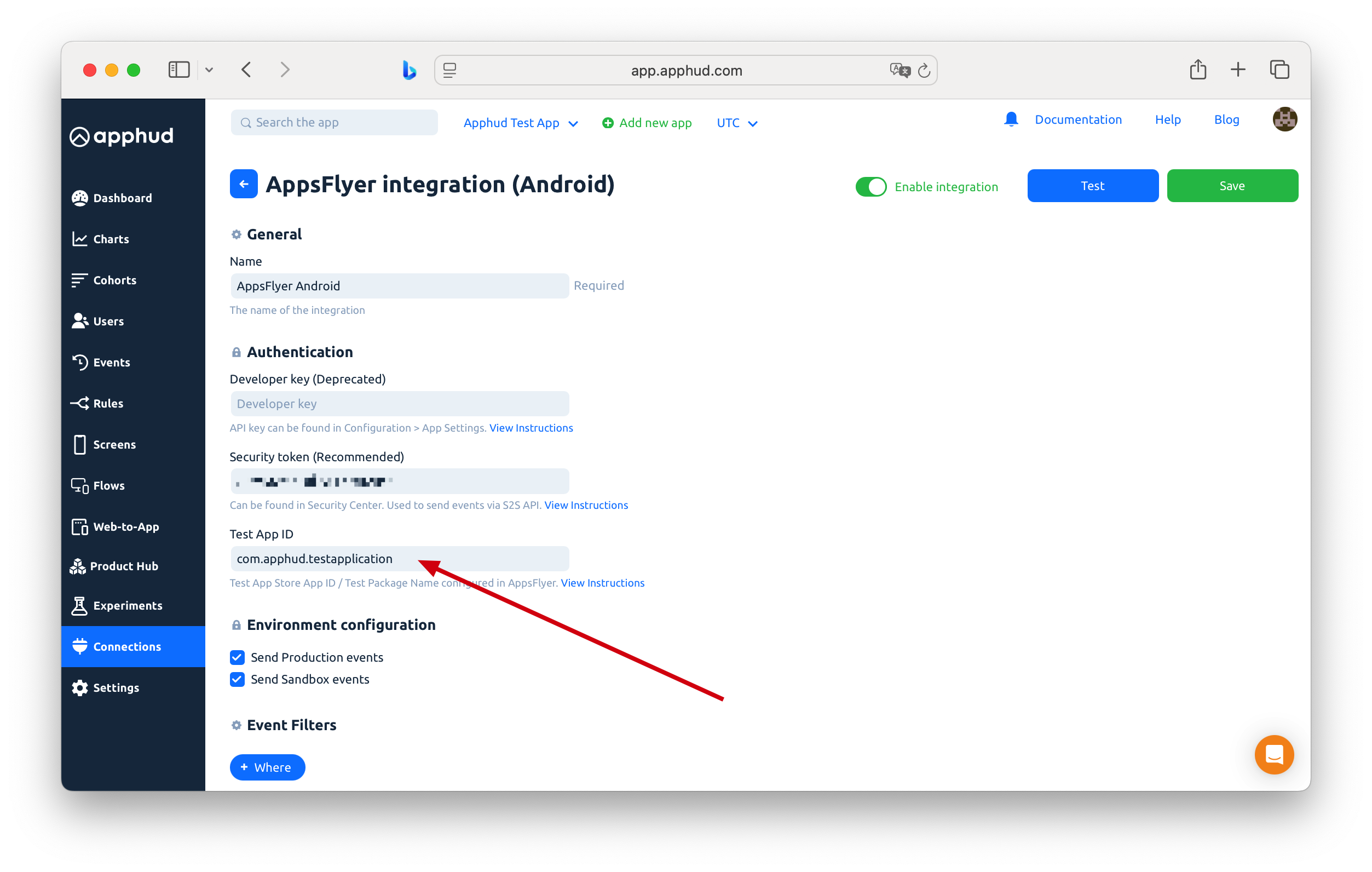View Instructions for Test App ID
1372x872 pixels.
pos(602,582)
